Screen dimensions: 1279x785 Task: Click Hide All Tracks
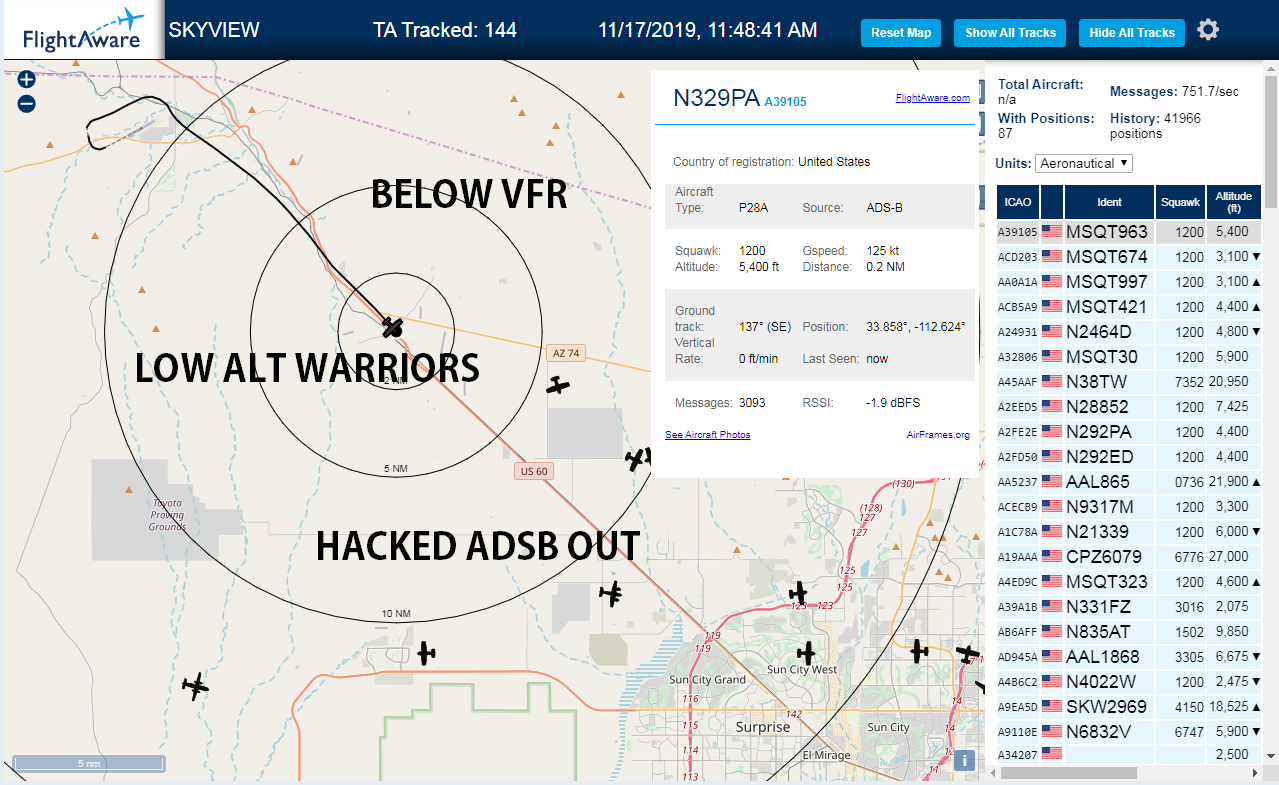[1132, 33]
